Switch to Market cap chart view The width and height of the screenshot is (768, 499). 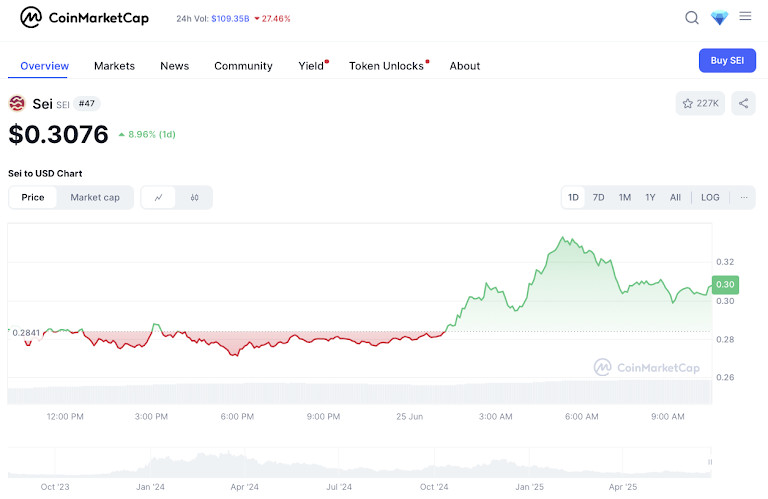(95, 197)
